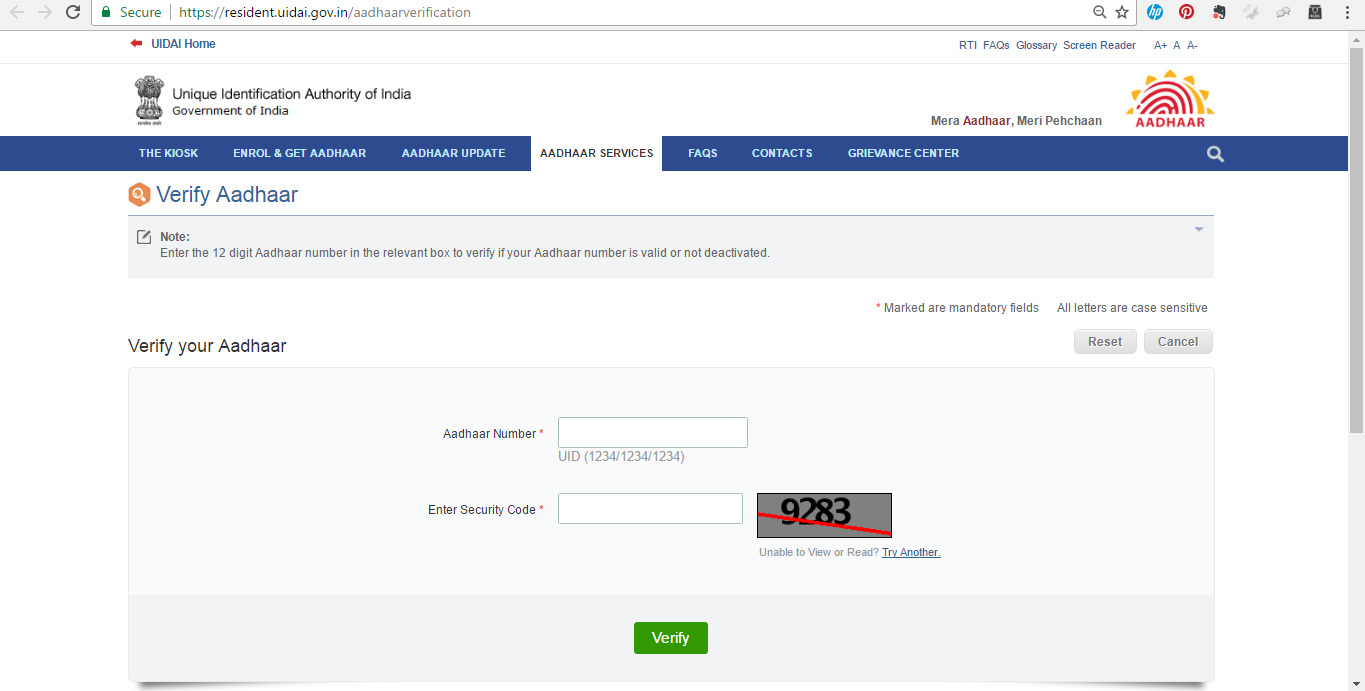This screenshot has height=691, width=1365.
Task: Click the red back arrow beside UIDAI Home
Action: click(136, 43)
